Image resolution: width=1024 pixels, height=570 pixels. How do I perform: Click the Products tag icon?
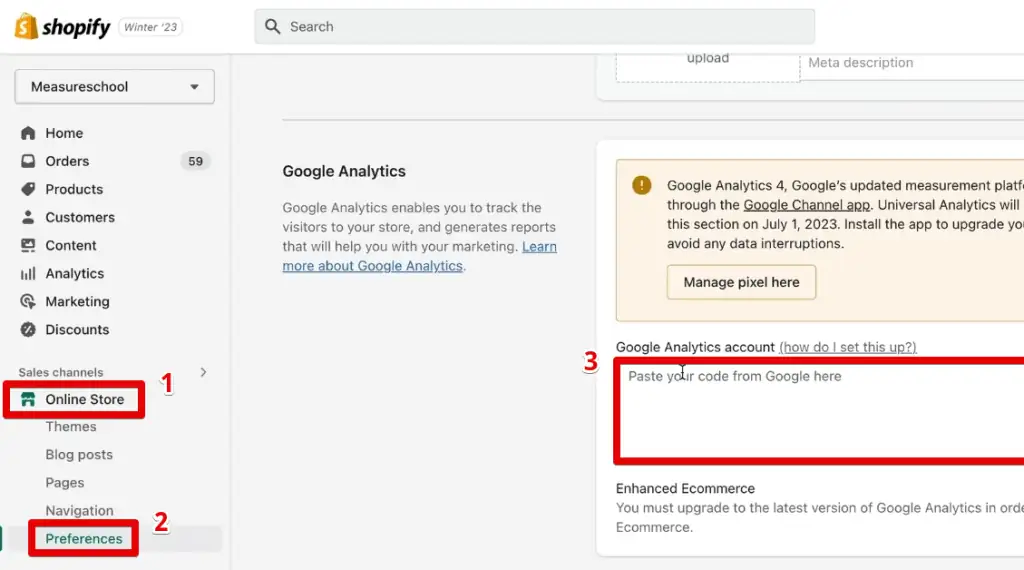(28, 189)
